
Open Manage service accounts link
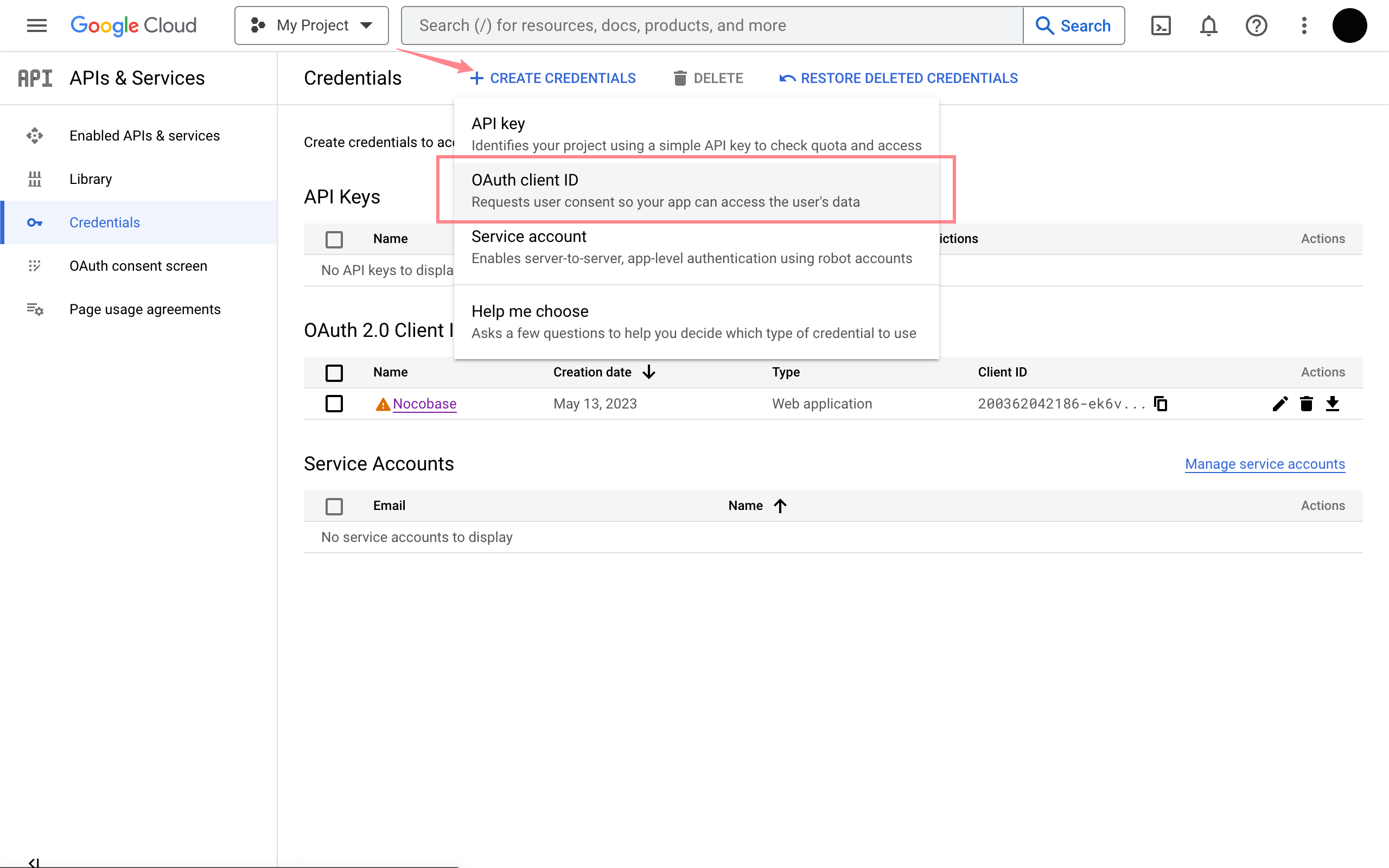1264,464
